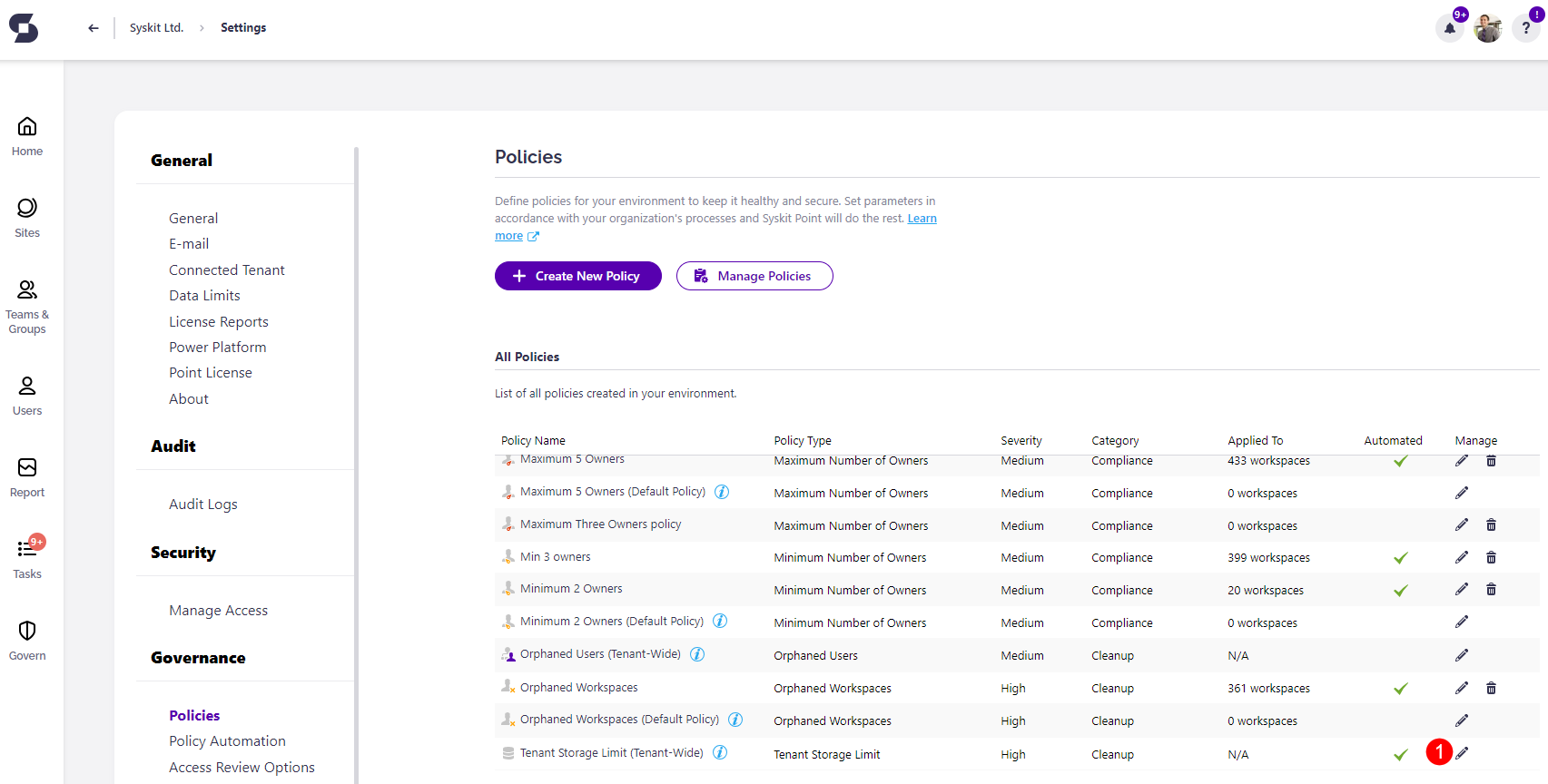This screenshot has height=784, width=1548.
Task: Edit the Orphaned Users (Tenant-Wide) policy
Action: (1462, 655)
